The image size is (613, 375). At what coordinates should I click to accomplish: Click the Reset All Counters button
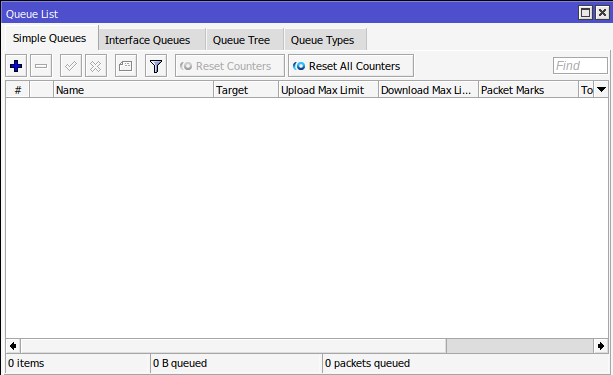point(351,66)
